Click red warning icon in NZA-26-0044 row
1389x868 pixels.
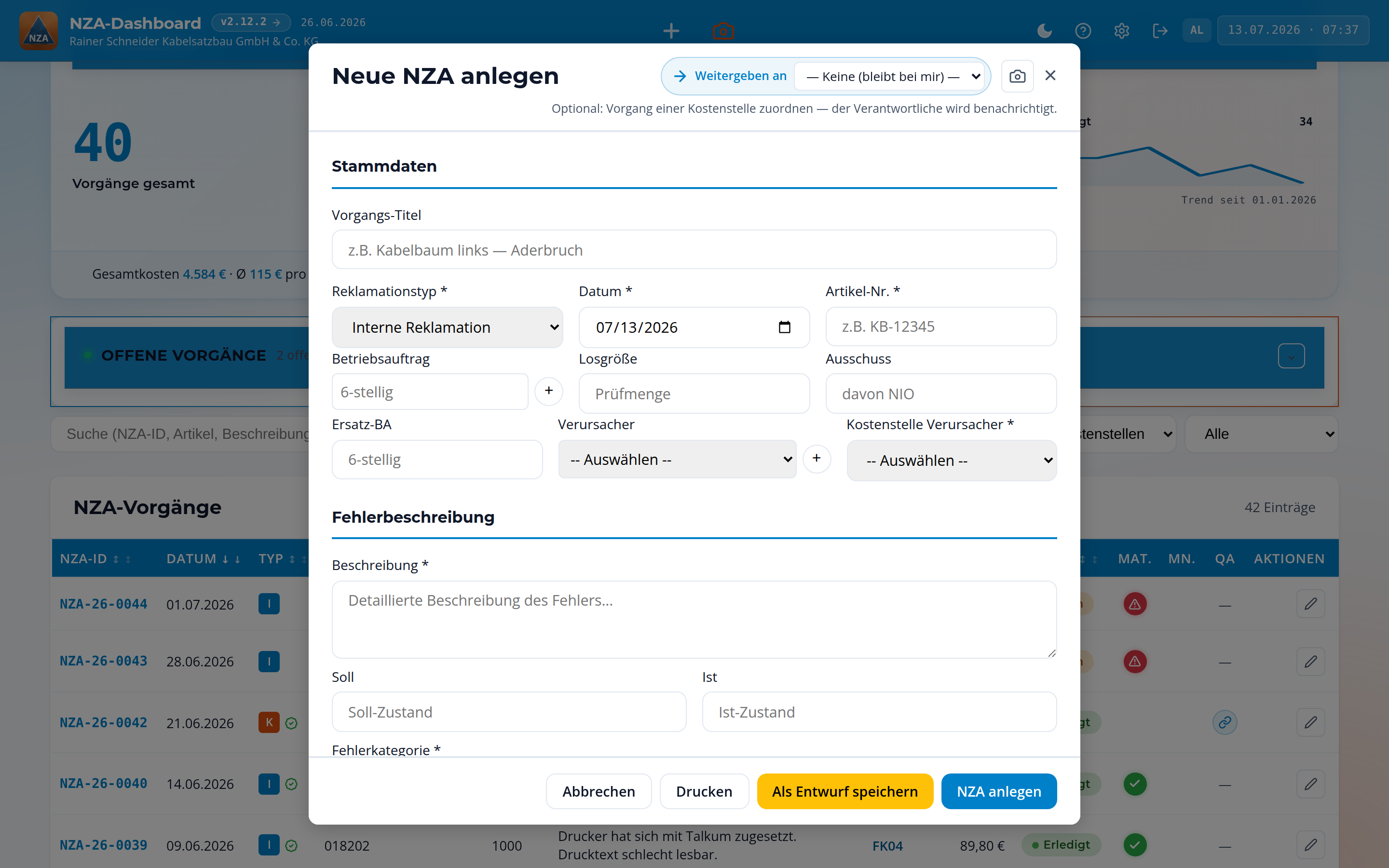(x=1135, y=604)
